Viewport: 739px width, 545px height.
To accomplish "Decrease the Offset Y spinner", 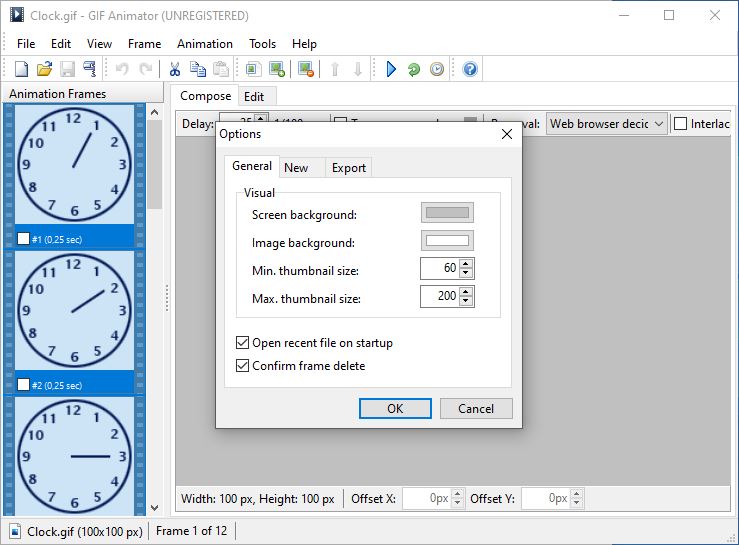I will [577, 503].
